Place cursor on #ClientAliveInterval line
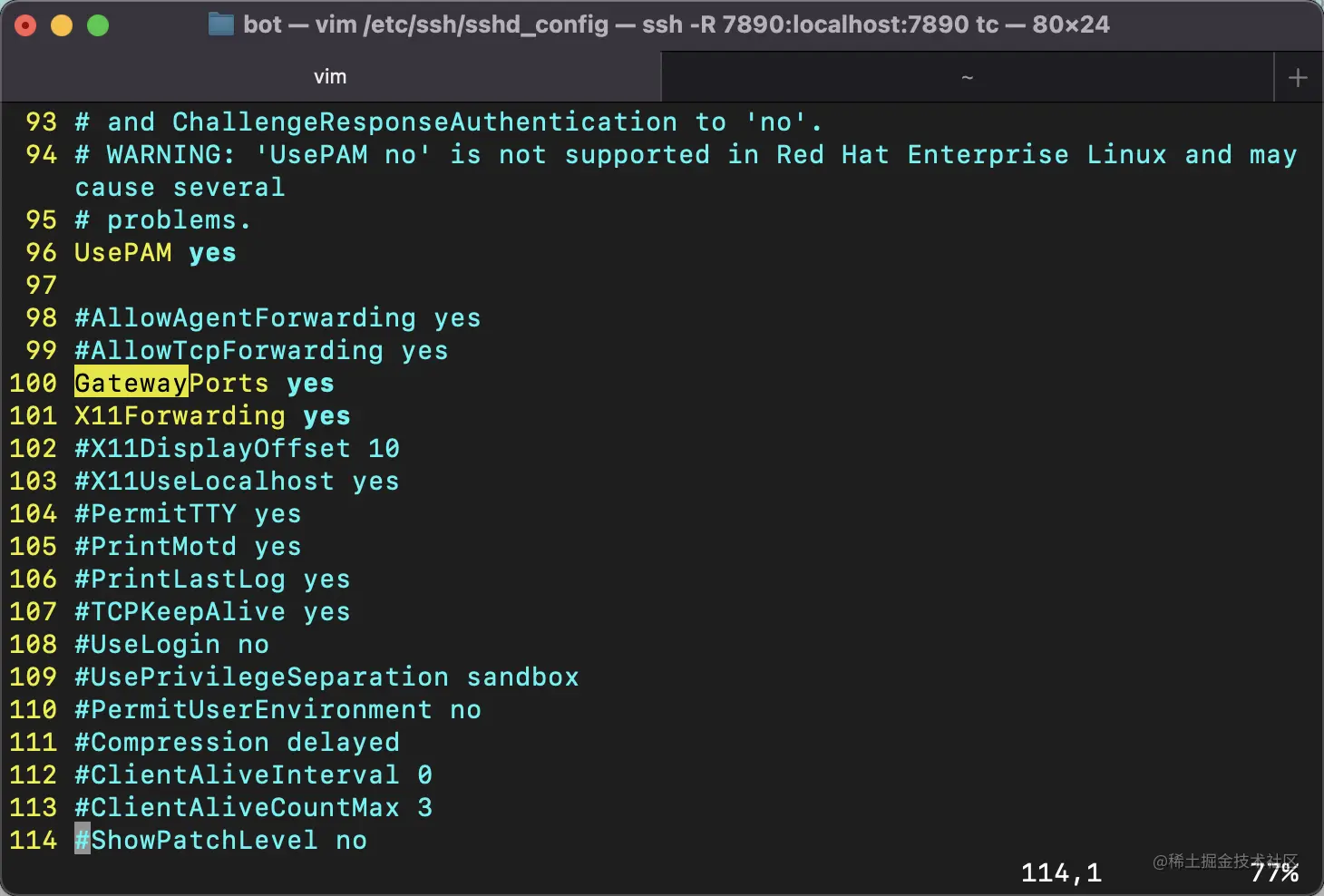 [x=237, y=775]
